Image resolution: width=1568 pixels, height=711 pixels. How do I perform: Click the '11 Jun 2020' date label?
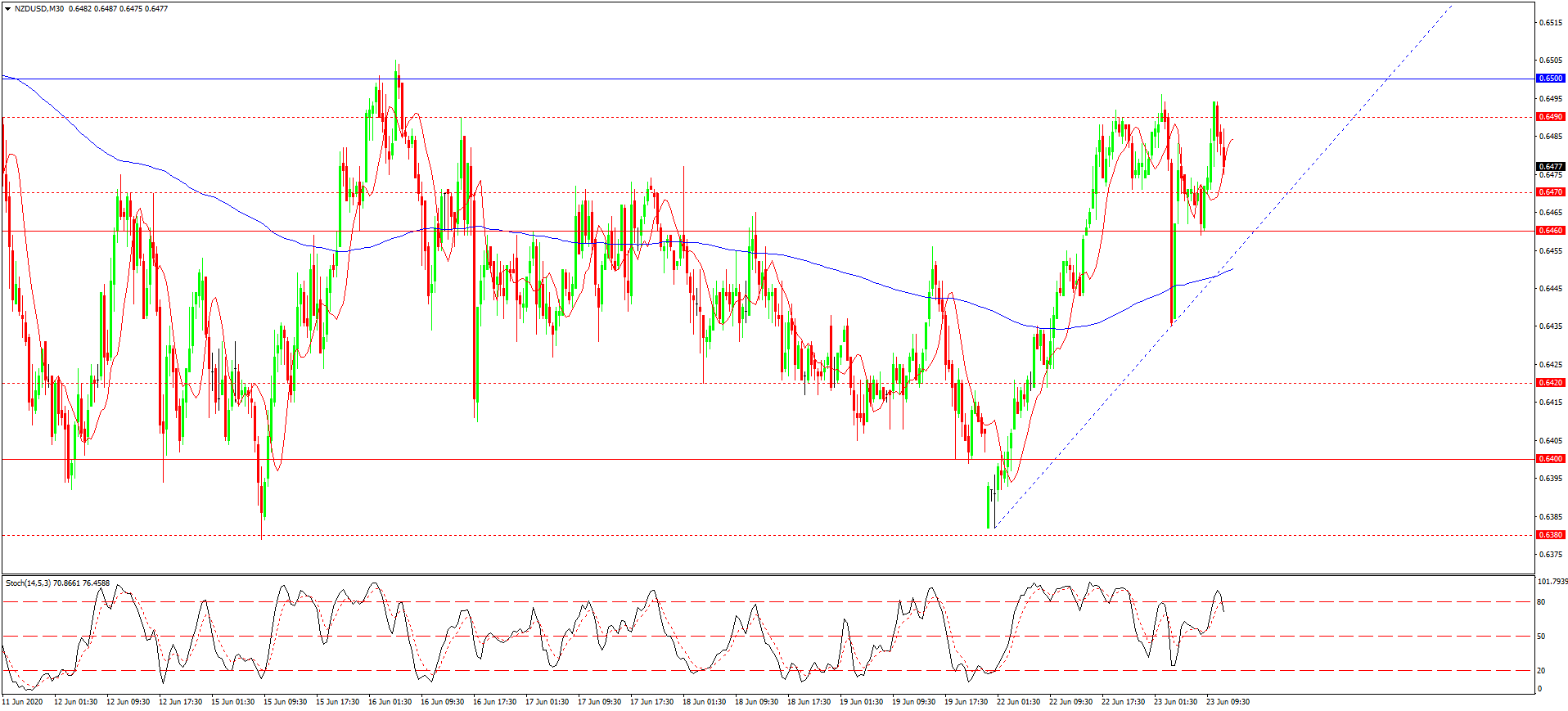pos(23,702)
